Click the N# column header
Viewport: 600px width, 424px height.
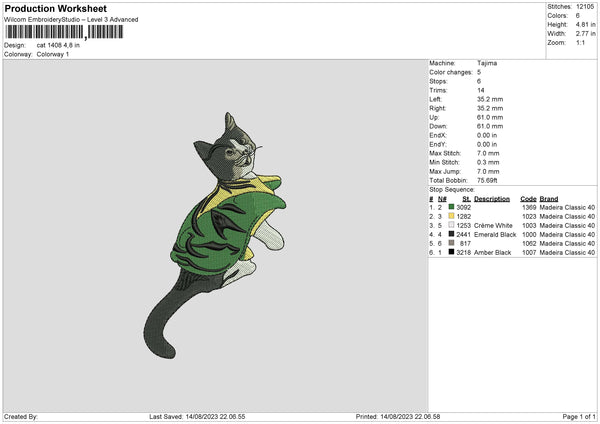(442, 198)
